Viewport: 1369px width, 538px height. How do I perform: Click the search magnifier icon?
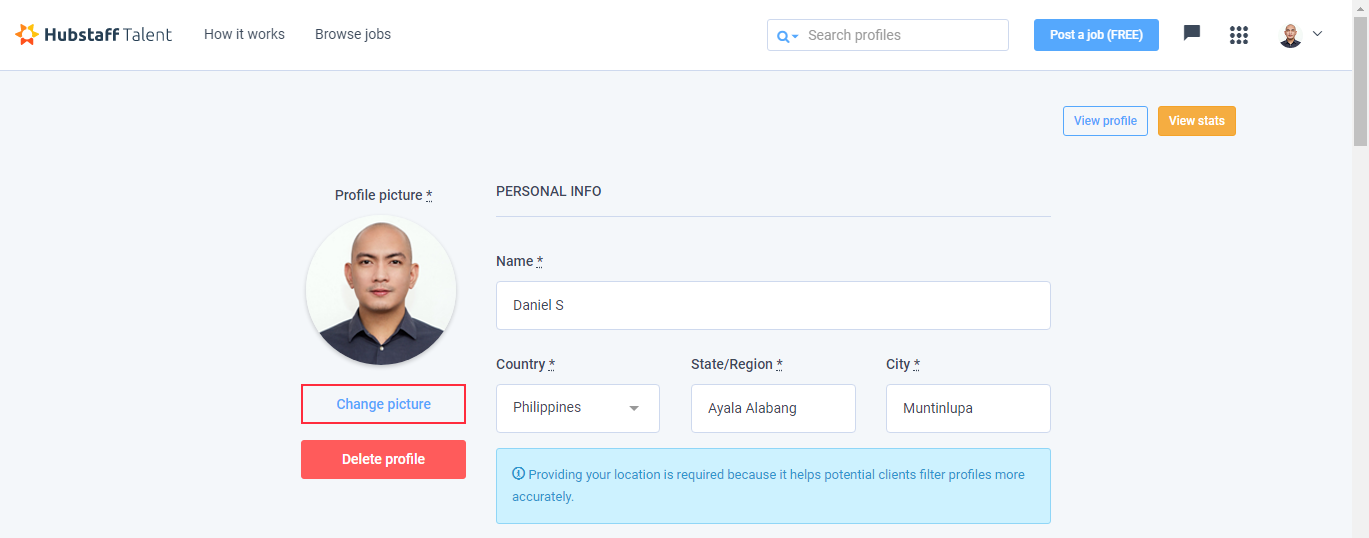coord(783,36)
